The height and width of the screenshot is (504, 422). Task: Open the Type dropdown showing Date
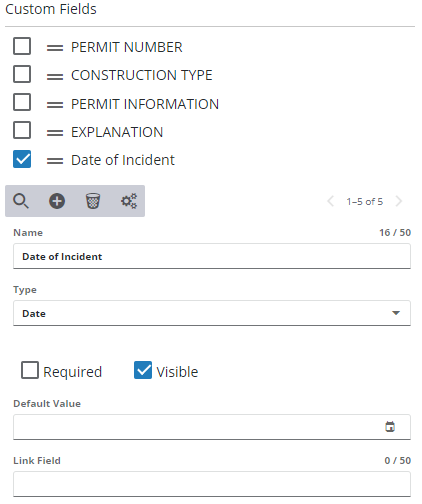(x=212, y=313)
